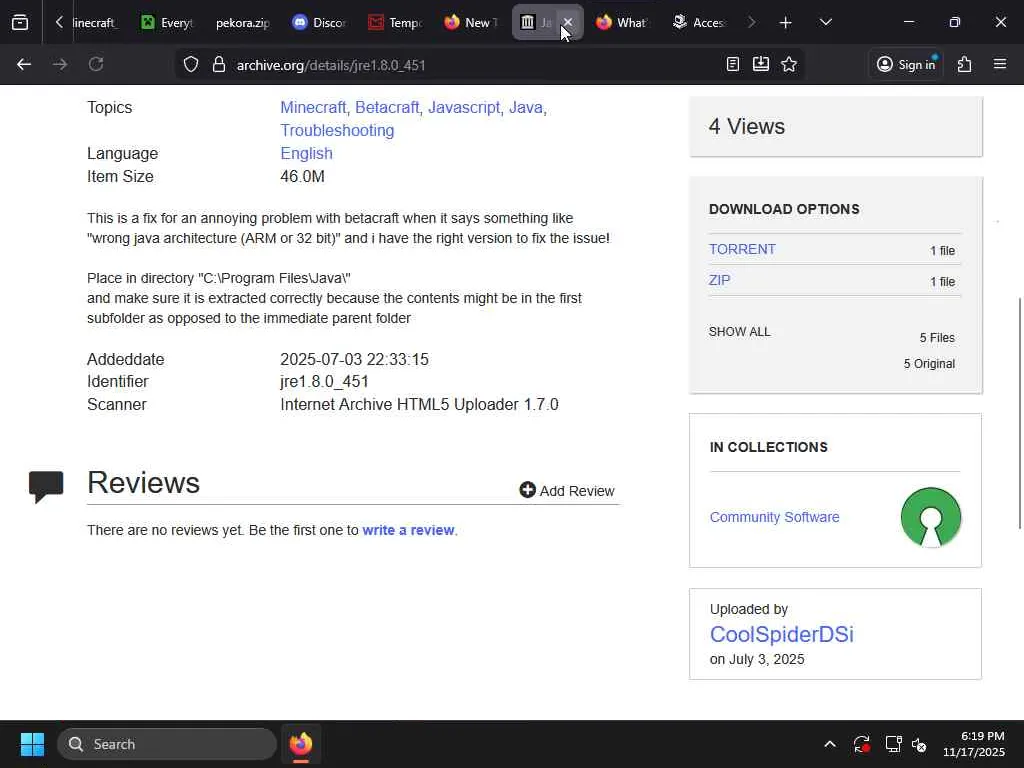Open the clock showing 6:19 PM
This screenshot has height=768, width=1024.
(974, 744)
